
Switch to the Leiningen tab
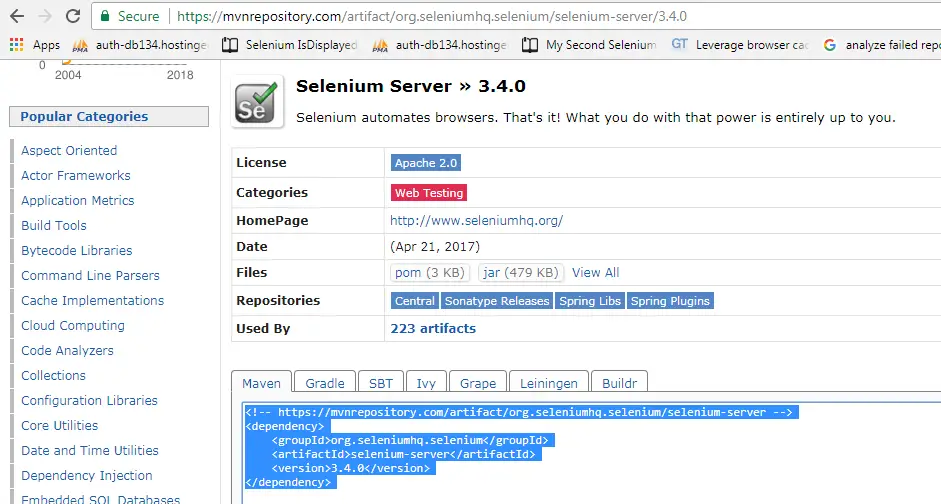coord(549,383)
